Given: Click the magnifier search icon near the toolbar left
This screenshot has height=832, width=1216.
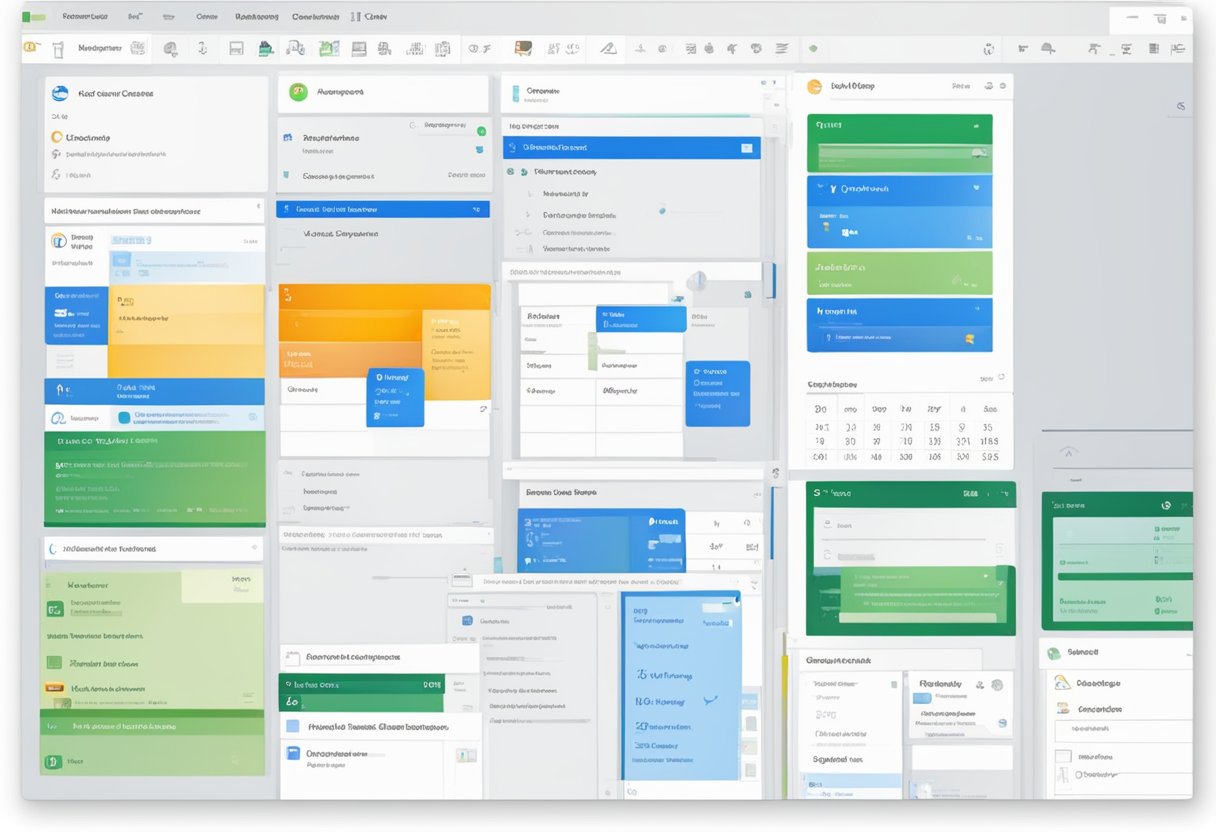Looking at the screenshot, I should pyautogui.click(x=169, y=47).
